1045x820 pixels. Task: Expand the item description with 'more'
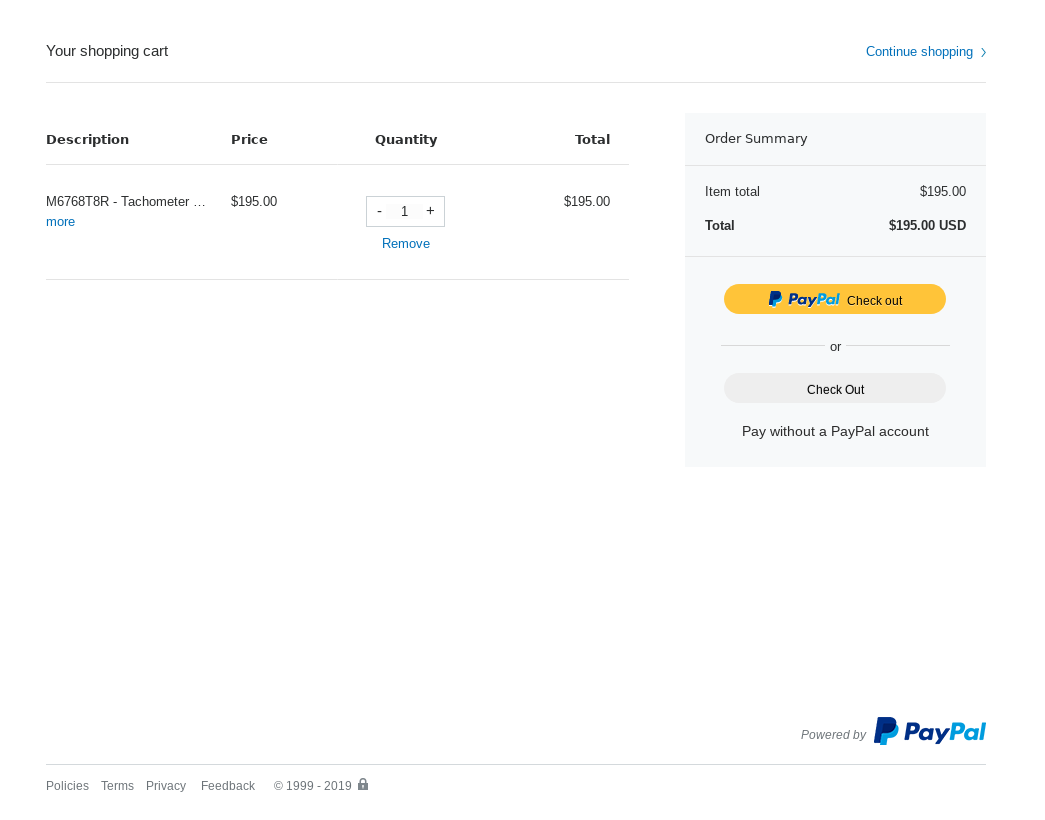60,222
